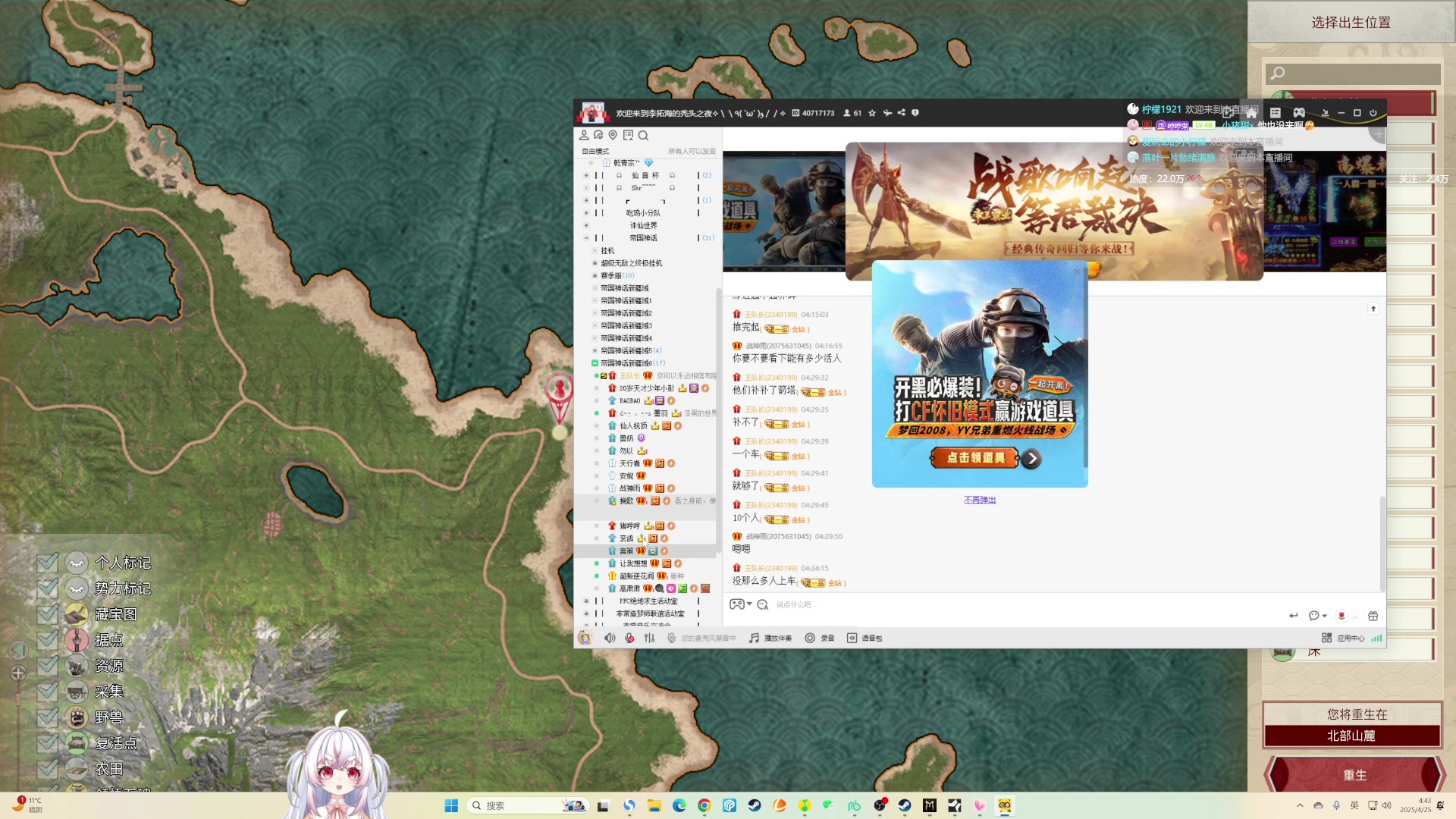Collapse map legend with left arrow button
The width and height of the screenshot is (1456, 819).
(18, 650)
